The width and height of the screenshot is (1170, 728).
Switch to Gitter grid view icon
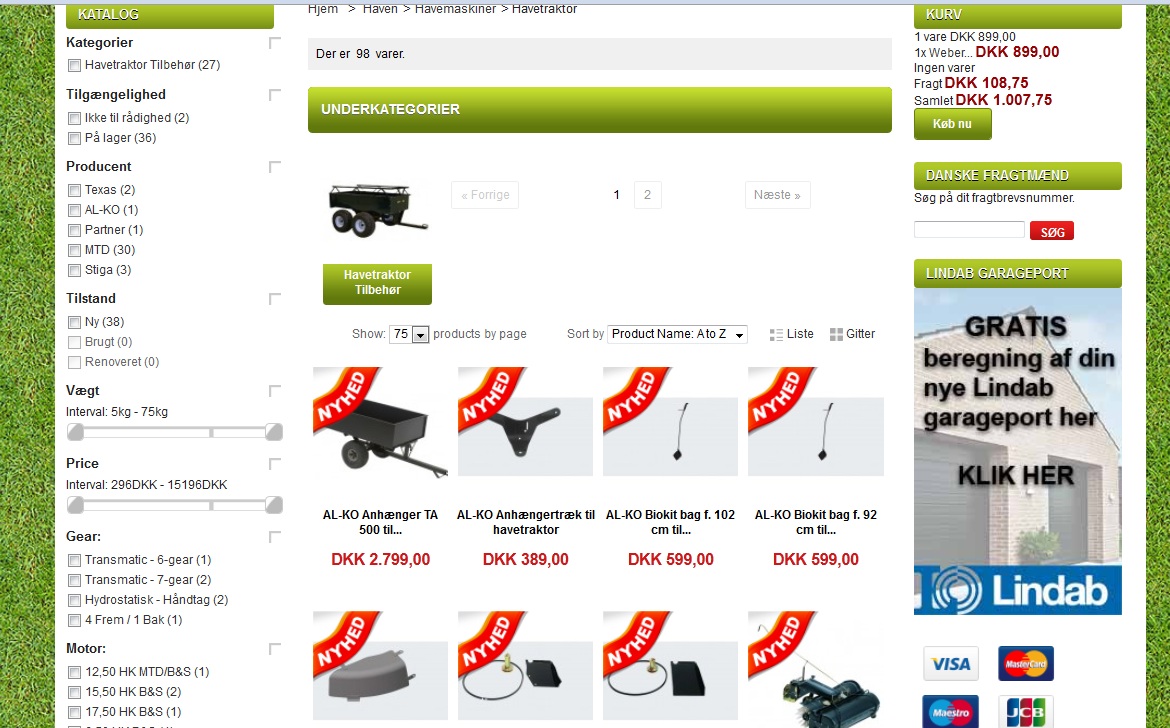click(x=836, y=334)
